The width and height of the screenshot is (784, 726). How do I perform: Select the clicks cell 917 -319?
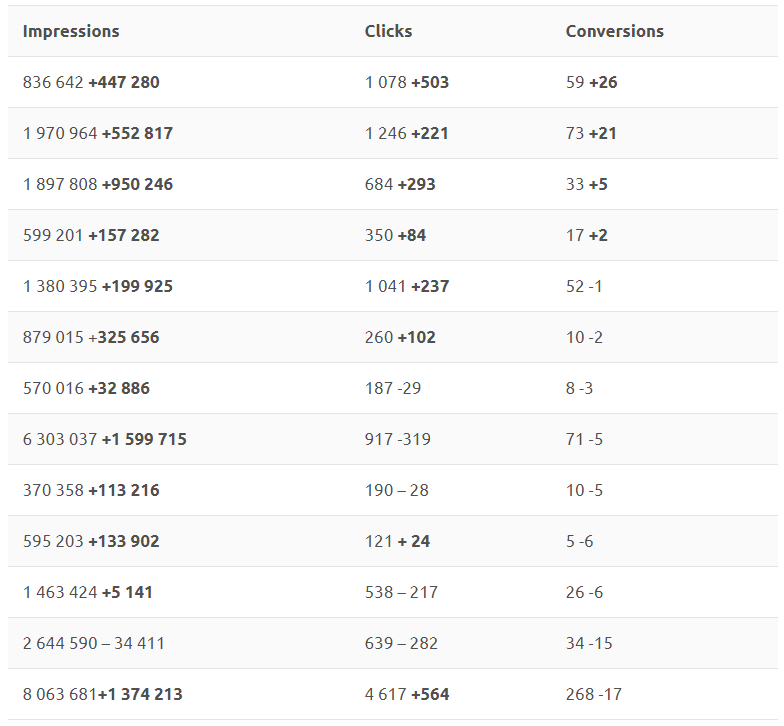[398, 439]
